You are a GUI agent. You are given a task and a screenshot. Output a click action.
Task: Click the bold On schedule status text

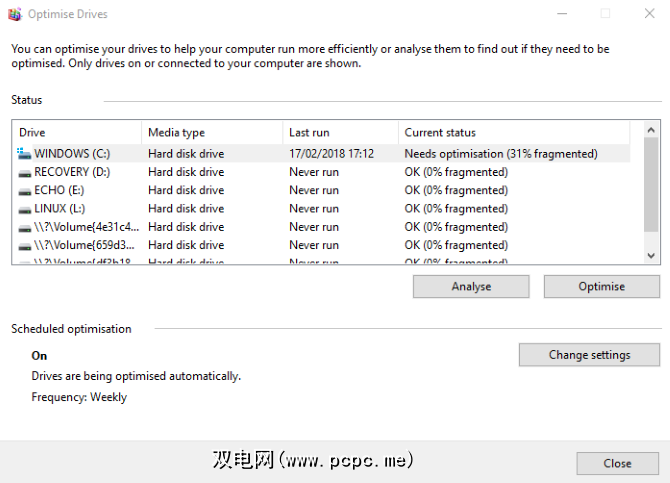[x=39, y=356]
